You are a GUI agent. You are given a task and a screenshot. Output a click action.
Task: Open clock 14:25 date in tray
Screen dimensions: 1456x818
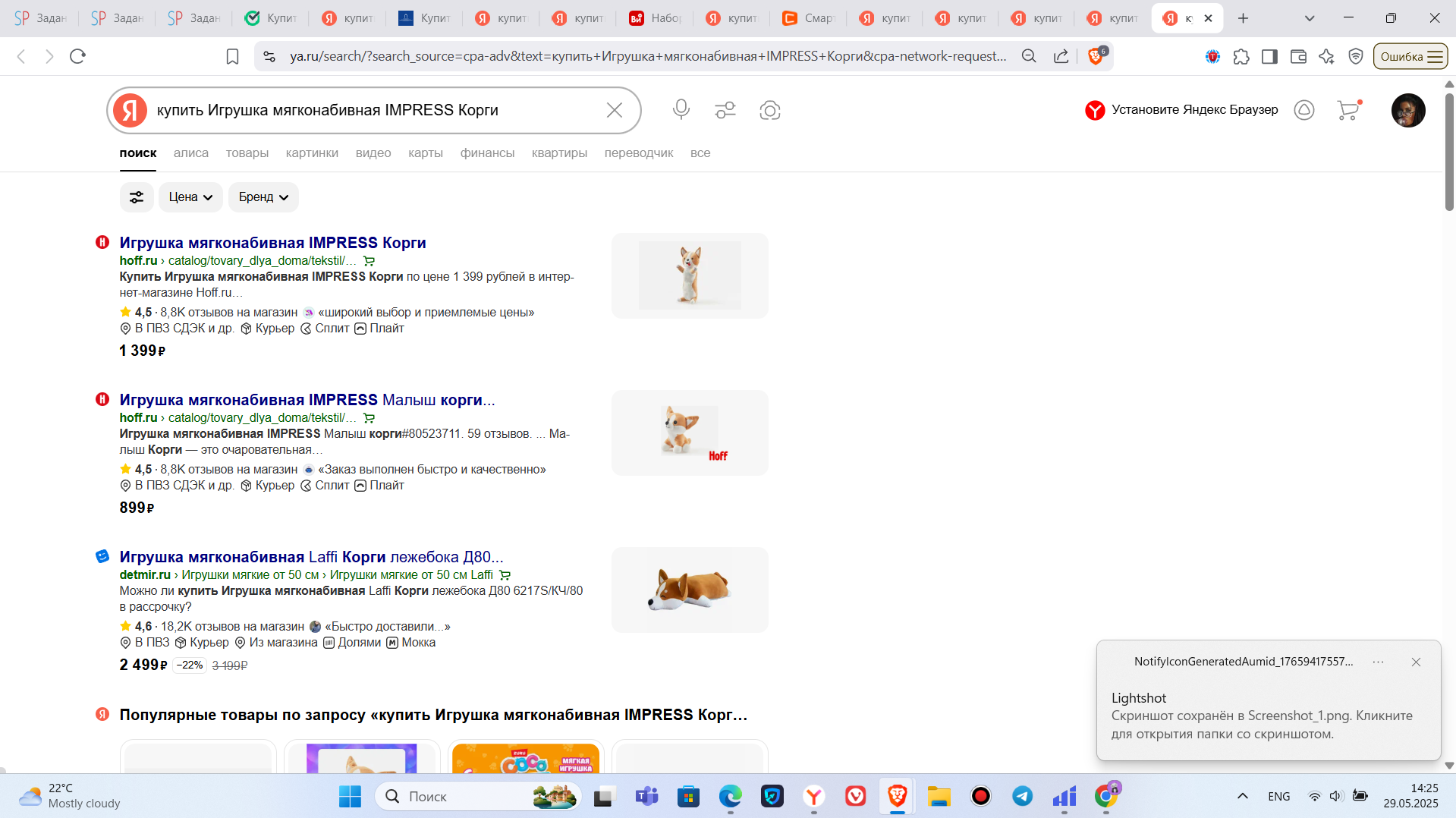pos(1410,796)
